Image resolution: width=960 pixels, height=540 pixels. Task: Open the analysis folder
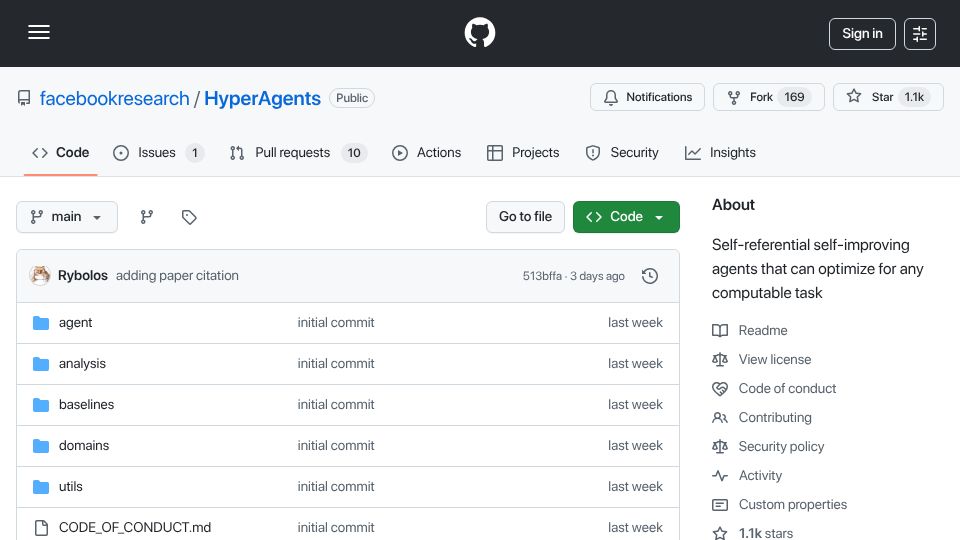[x=82, y=364]
